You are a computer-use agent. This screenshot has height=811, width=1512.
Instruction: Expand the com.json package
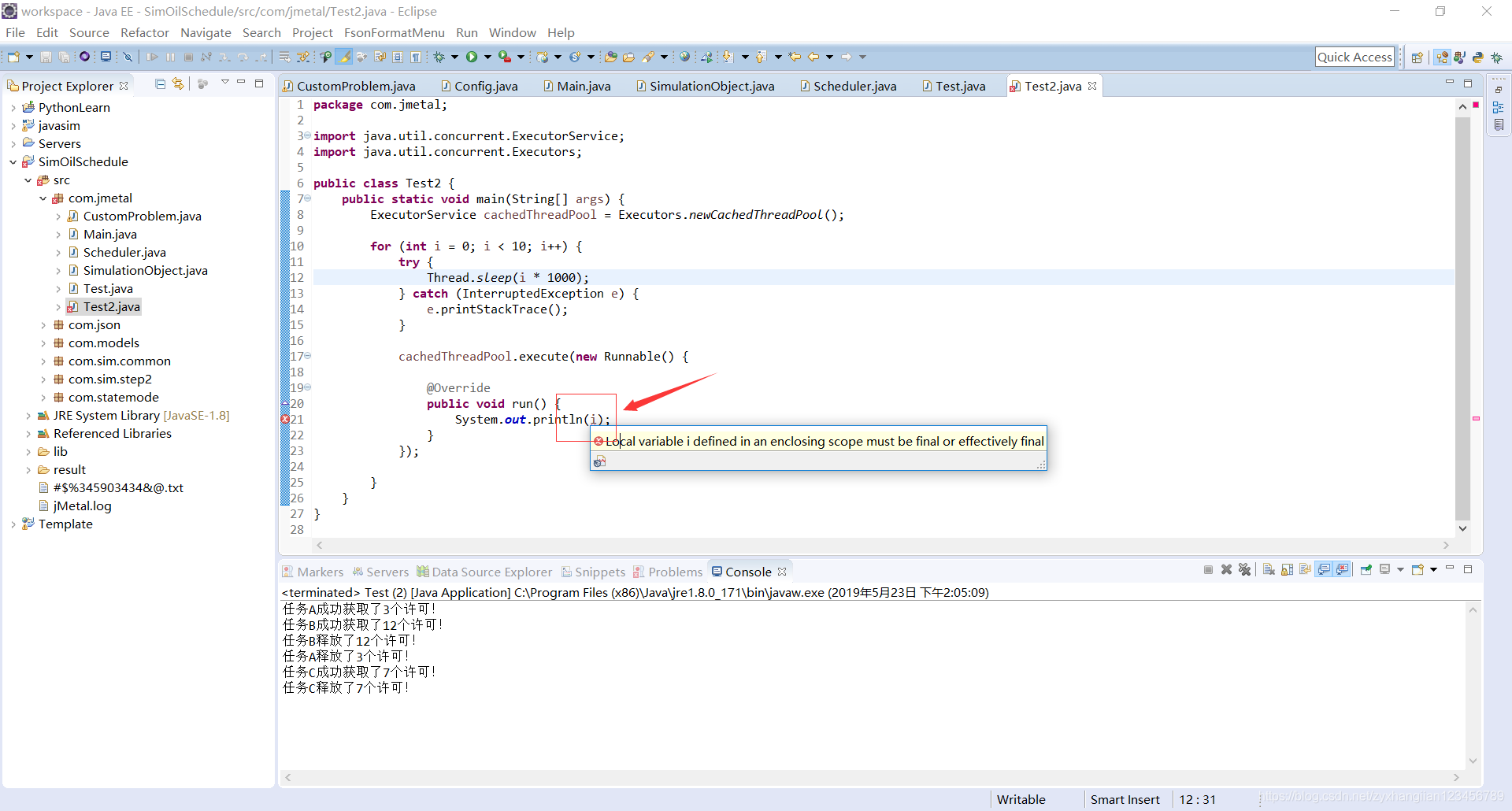tap(44, 324)
